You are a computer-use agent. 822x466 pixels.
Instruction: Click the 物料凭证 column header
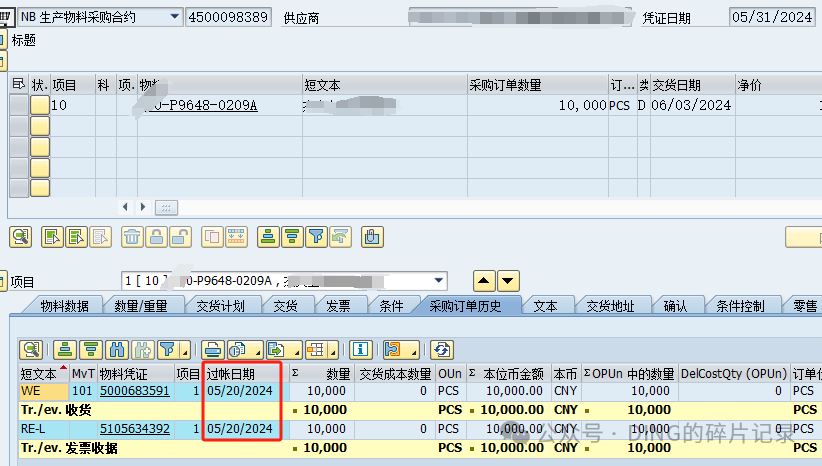[x=136, y=374]
